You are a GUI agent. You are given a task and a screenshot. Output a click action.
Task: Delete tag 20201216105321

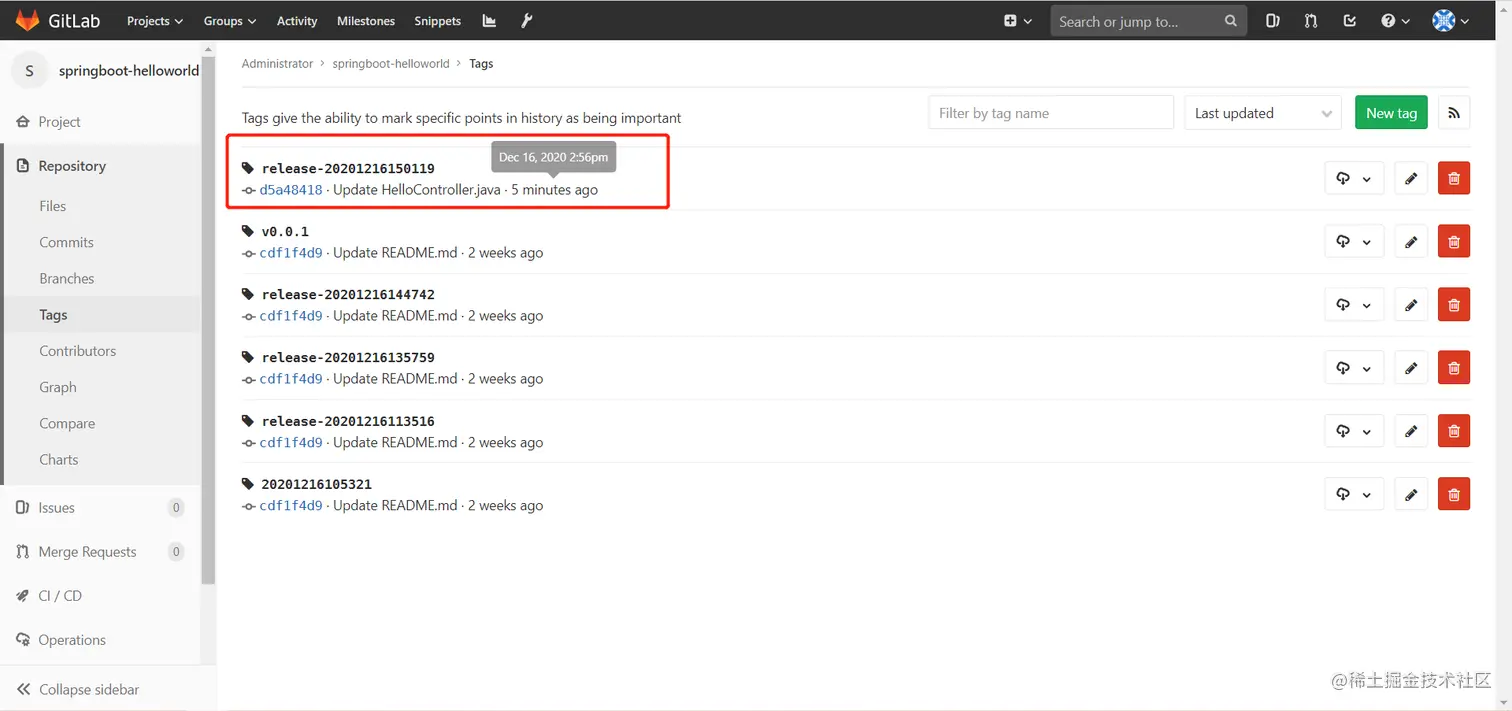pyautogui.click(x=1454, y=494)
